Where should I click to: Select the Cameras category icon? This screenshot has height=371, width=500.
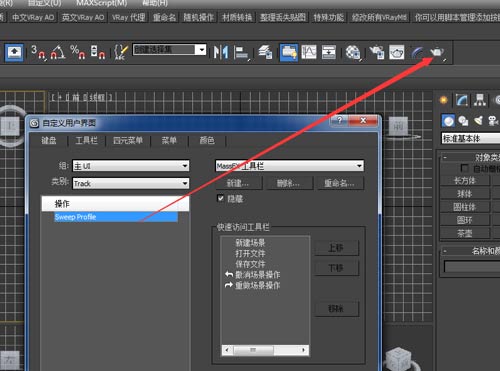coord(493,121)
